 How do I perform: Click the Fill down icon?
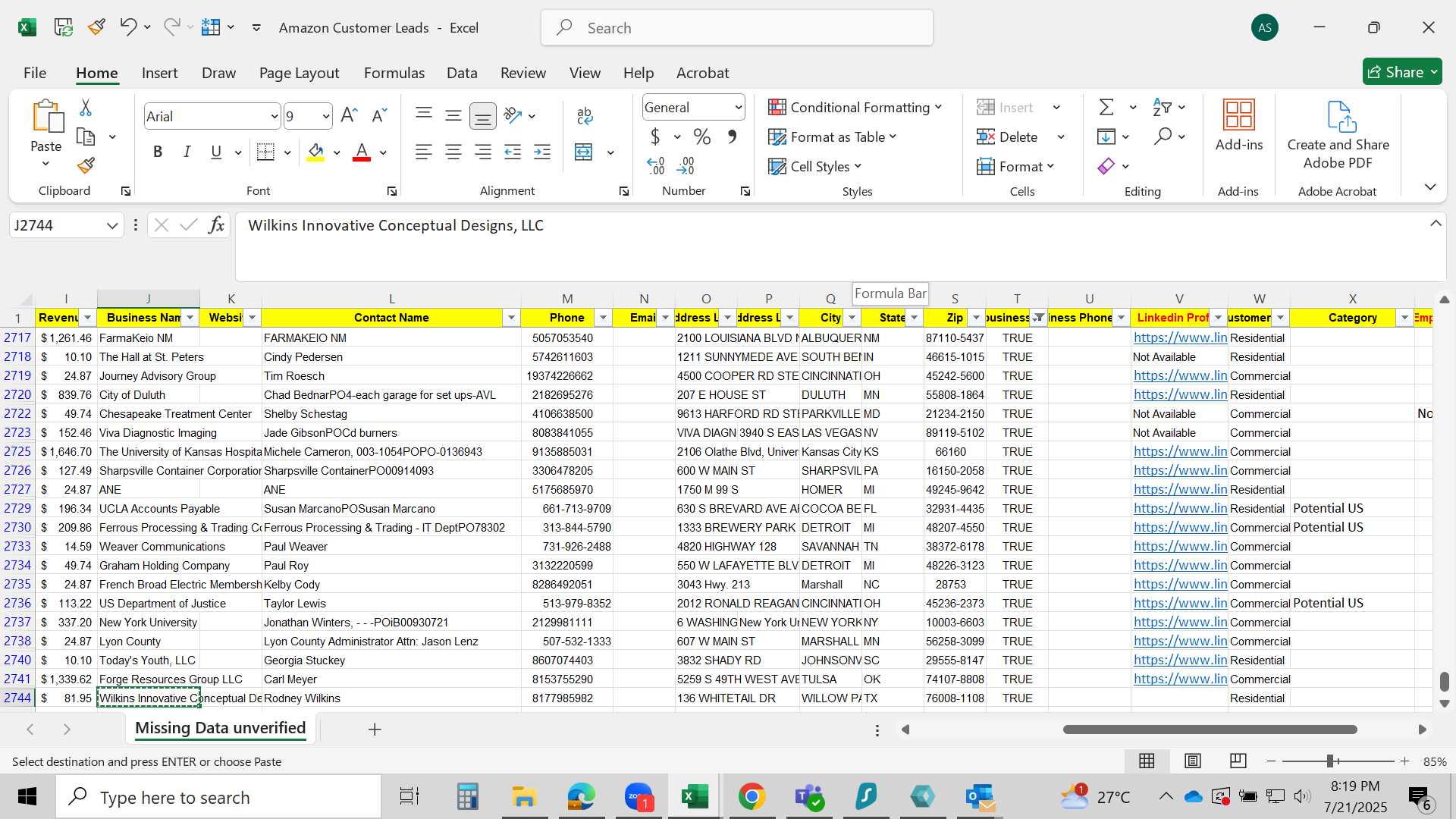click(1106, 136)
